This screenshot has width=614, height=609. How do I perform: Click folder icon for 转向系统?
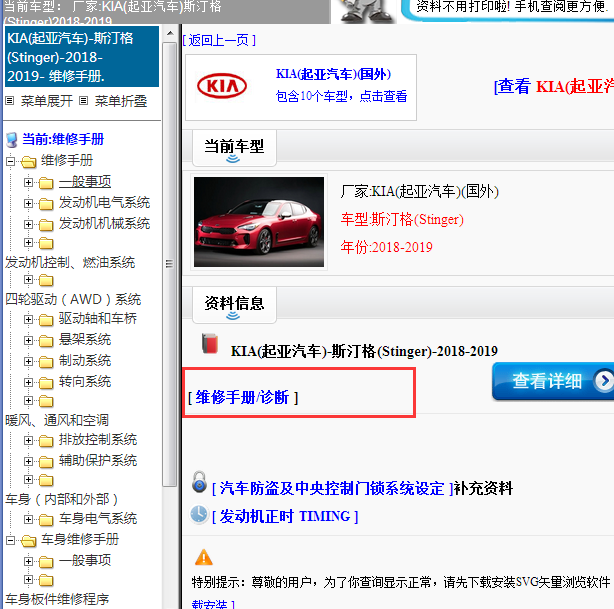pos(46,383)
